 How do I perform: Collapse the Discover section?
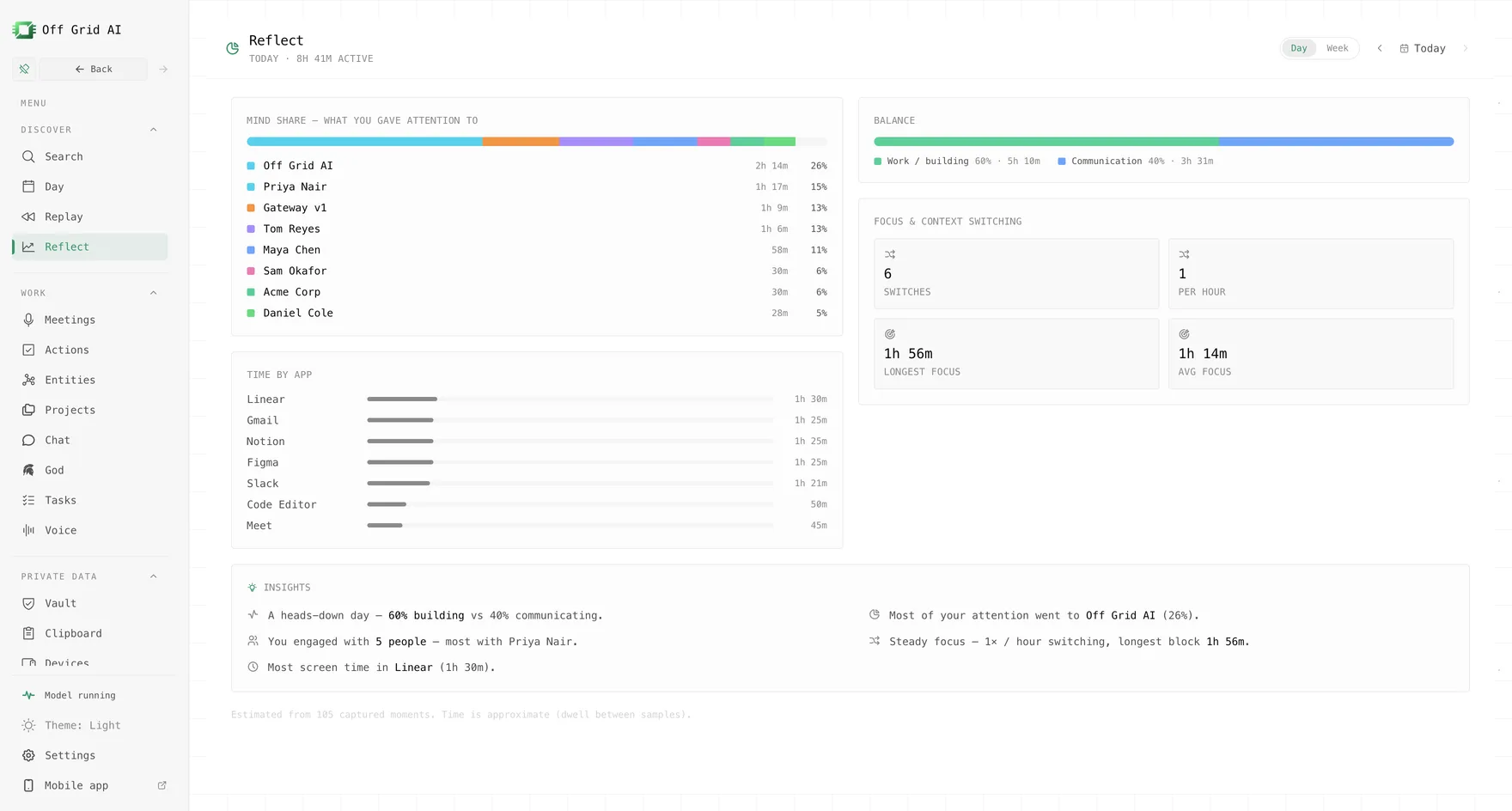pos(154,130)
